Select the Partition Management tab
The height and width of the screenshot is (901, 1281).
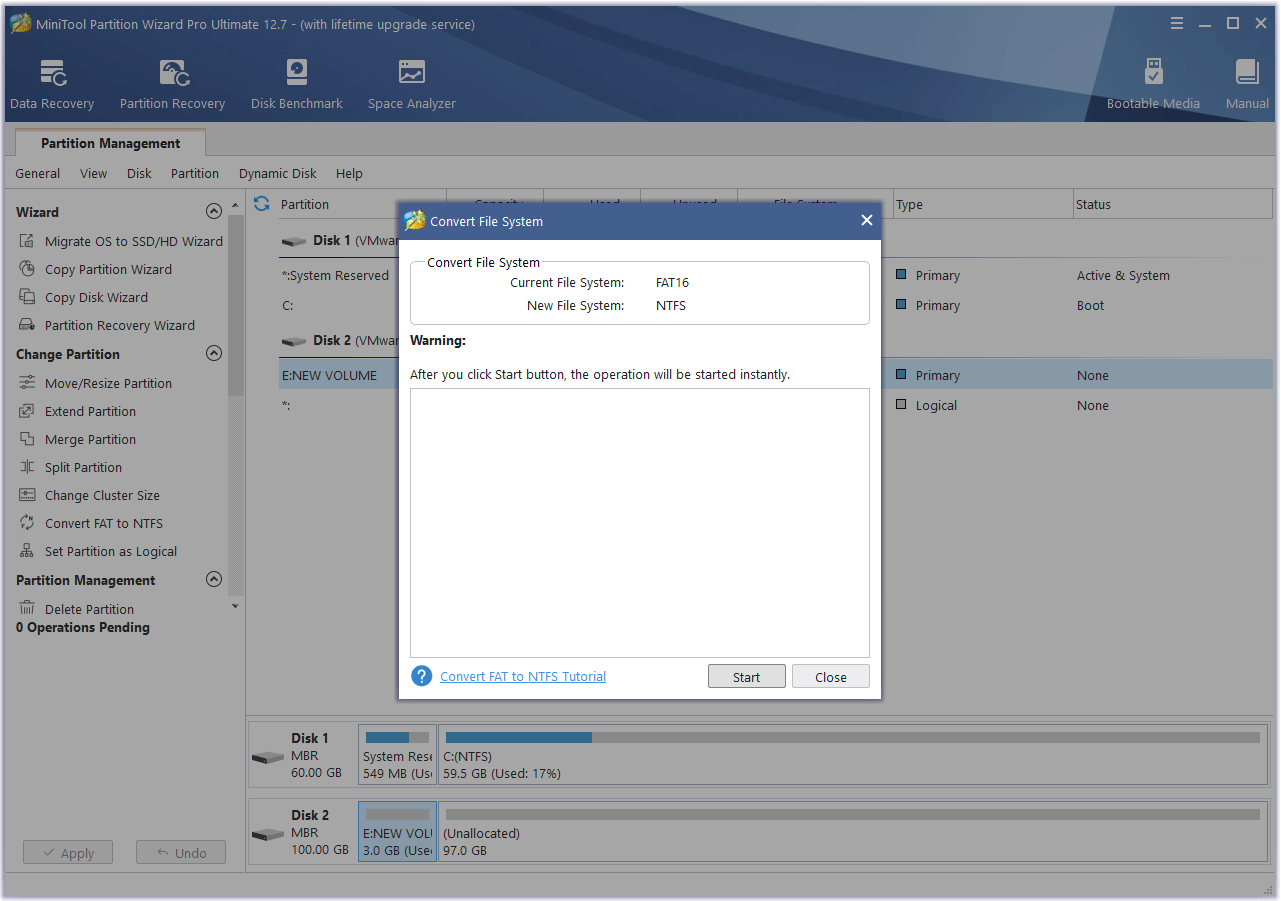click(111, 143)
